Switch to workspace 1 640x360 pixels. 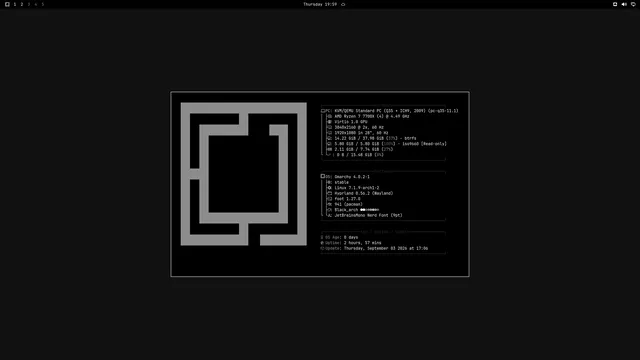point(15,4)
